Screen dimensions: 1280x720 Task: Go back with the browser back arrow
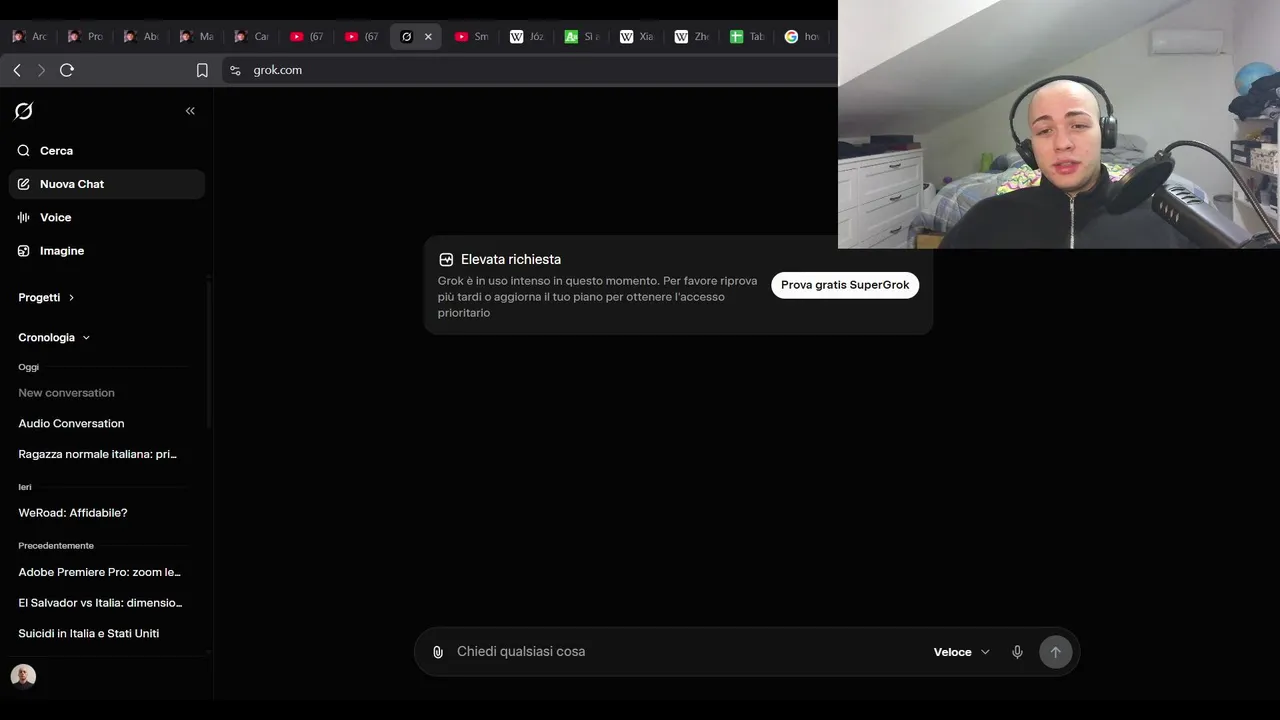pyautogui.click(x=17, y=70)
